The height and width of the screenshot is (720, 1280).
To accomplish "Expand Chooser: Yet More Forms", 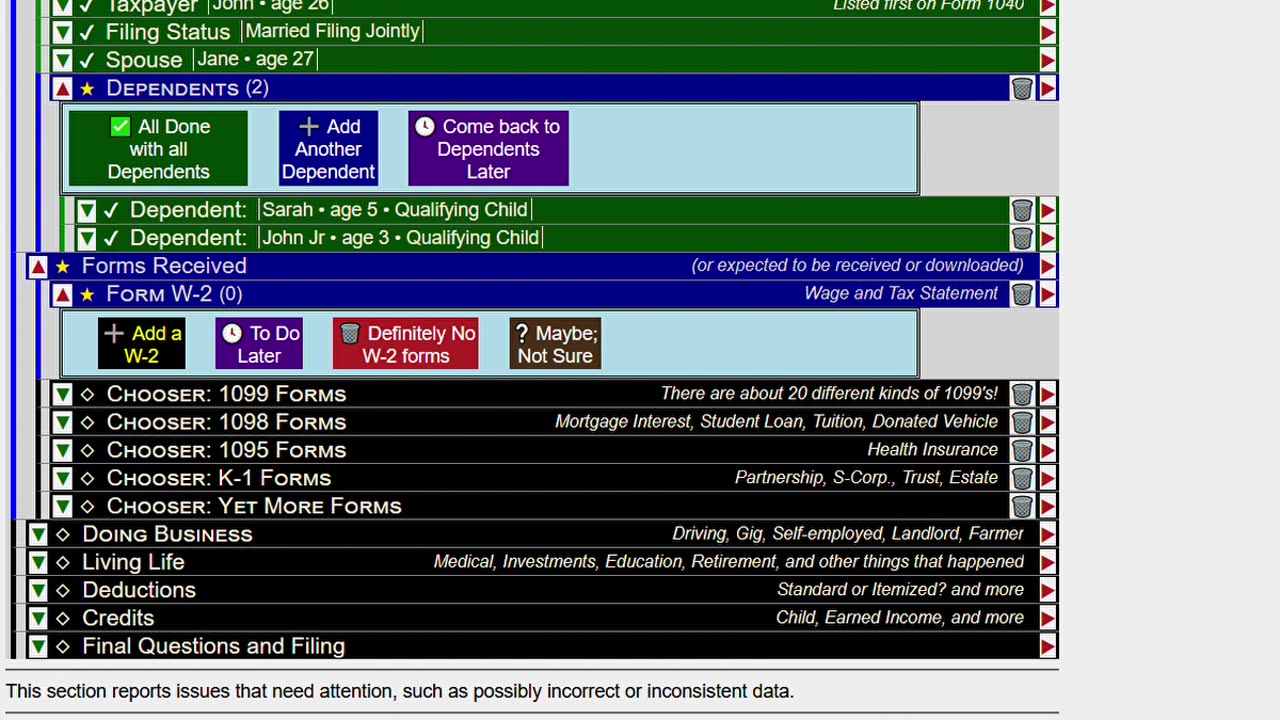I will click(x=62, y=506).
